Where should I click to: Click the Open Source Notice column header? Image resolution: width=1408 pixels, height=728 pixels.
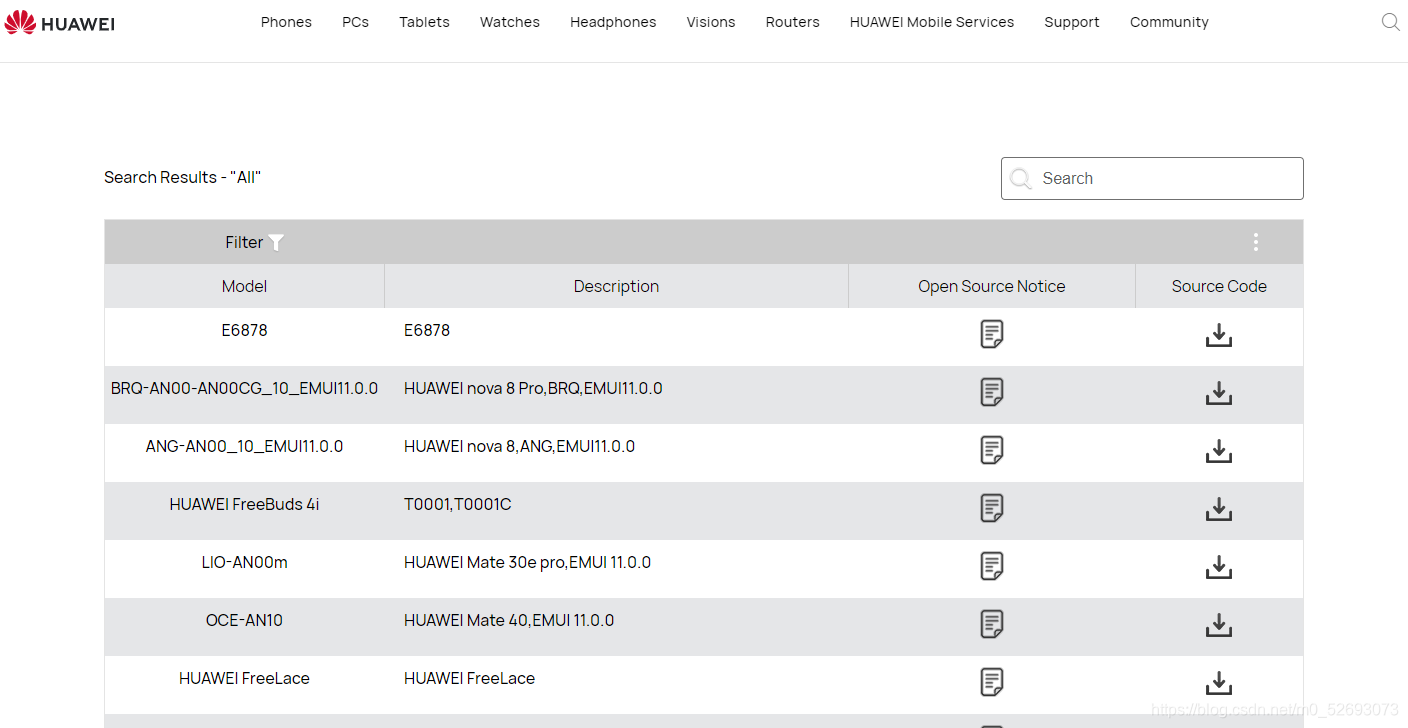(x=992, y=286)
